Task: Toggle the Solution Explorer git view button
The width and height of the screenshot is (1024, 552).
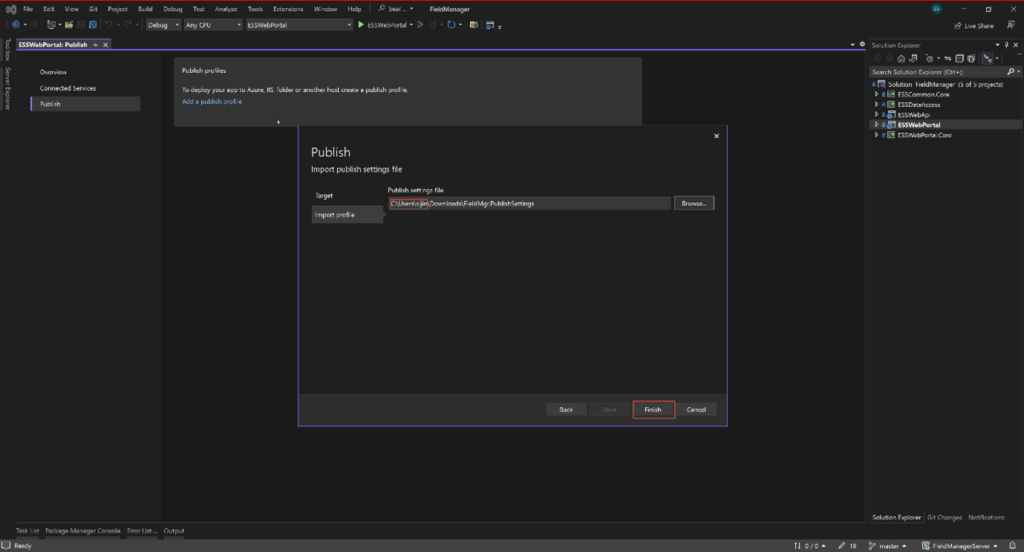Action: click(x=987, y=58)
